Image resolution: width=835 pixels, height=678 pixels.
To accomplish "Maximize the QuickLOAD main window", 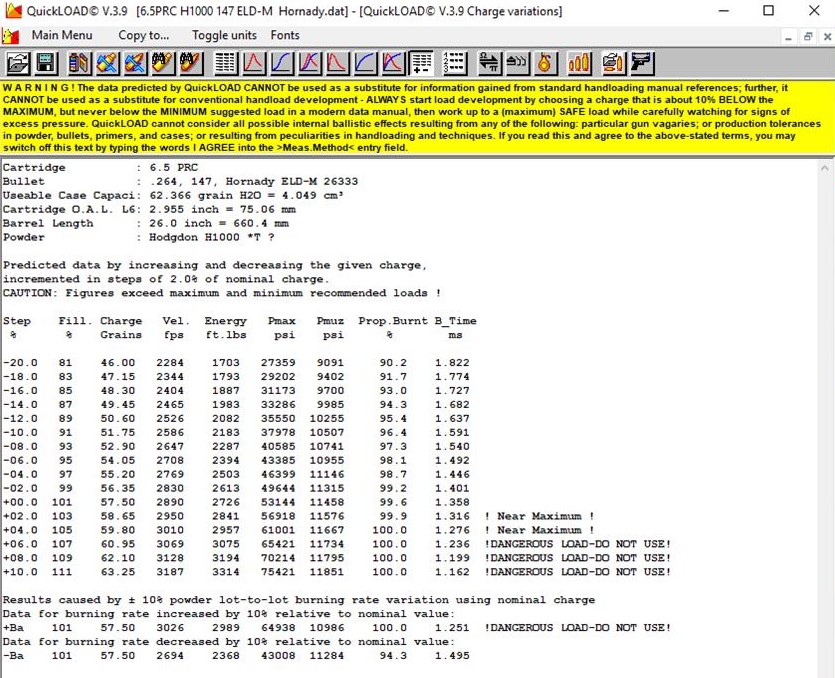I will pos(768,11).
